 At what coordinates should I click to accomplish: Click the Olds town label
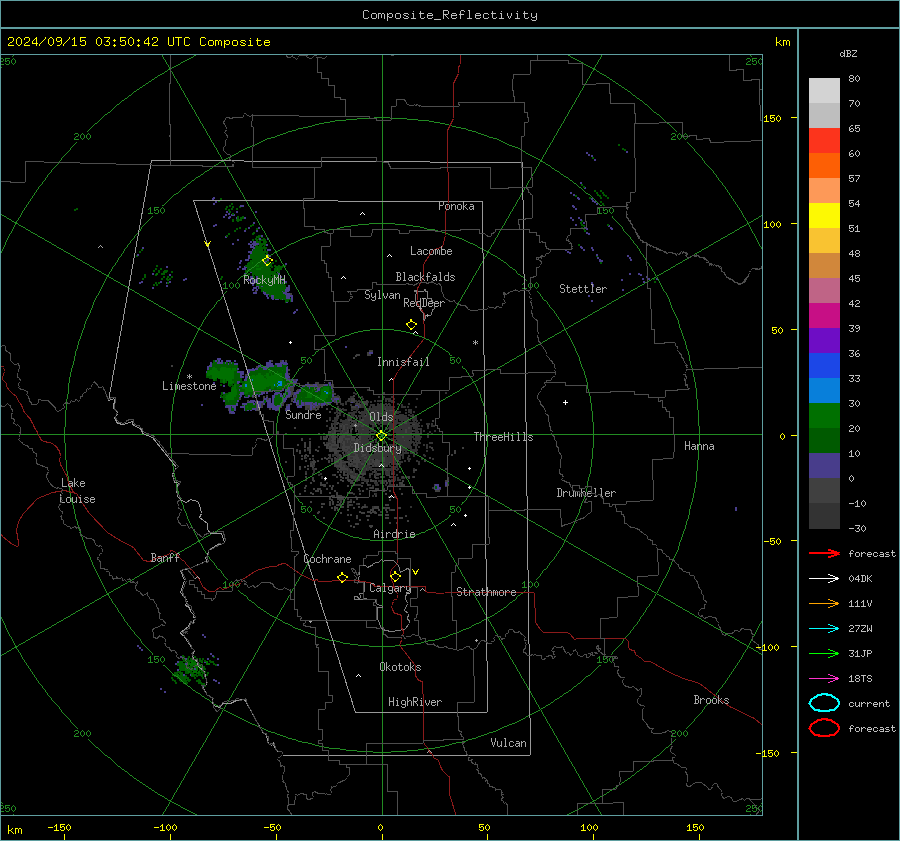pos(381,417)
